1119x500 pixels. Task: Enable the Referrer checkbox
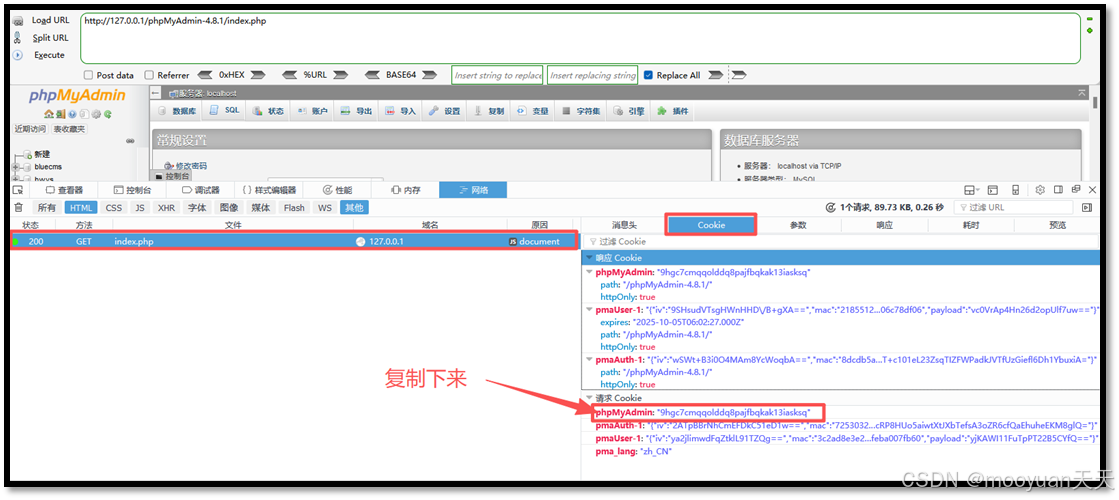pyautogui.click(x=149, y=75)
